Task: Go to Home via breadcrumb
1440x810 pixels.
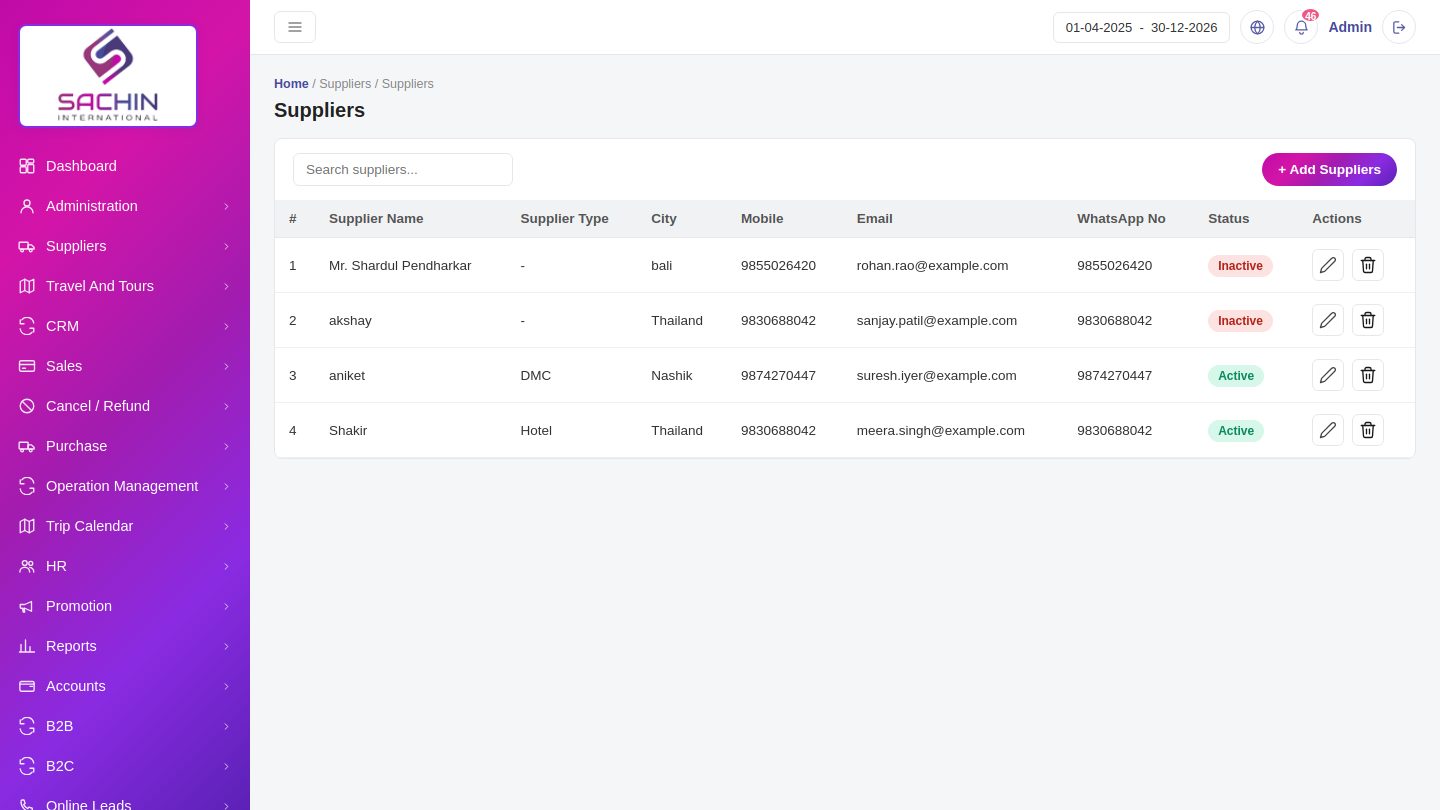Action: click(x=291, y=84)
